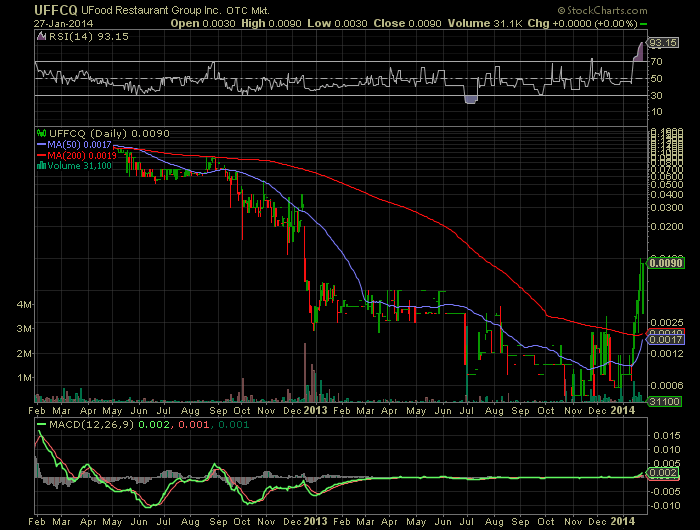Screen dimensions: 700x530
Task: Click the High 0.0090 header value
Action: point(271,23)
